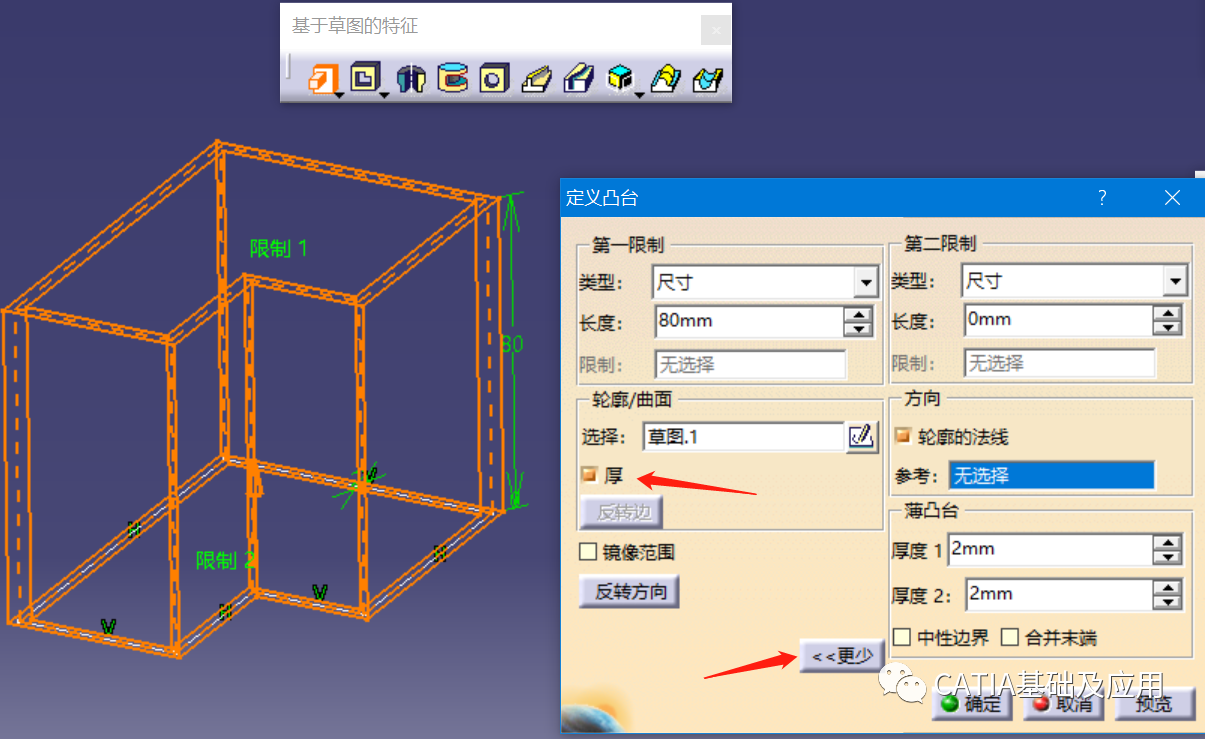Expand the Pad tool sub-menu arrow
Screen dimensions: 1205x739
point(340,95)
